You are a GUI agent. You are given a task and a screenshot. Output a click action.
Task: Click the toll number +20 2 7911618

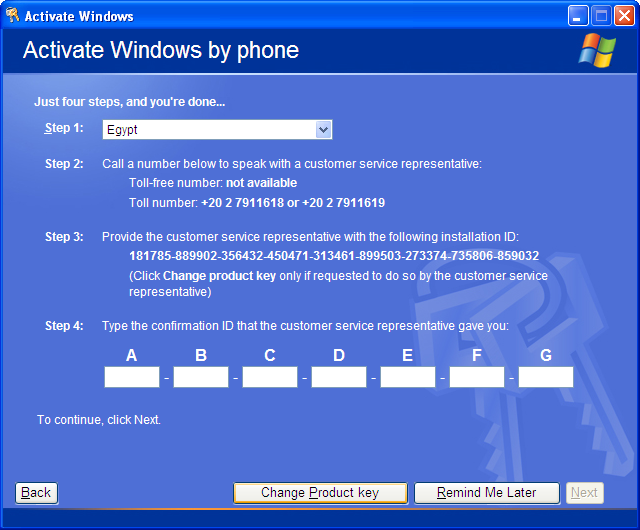coord(242,203)
